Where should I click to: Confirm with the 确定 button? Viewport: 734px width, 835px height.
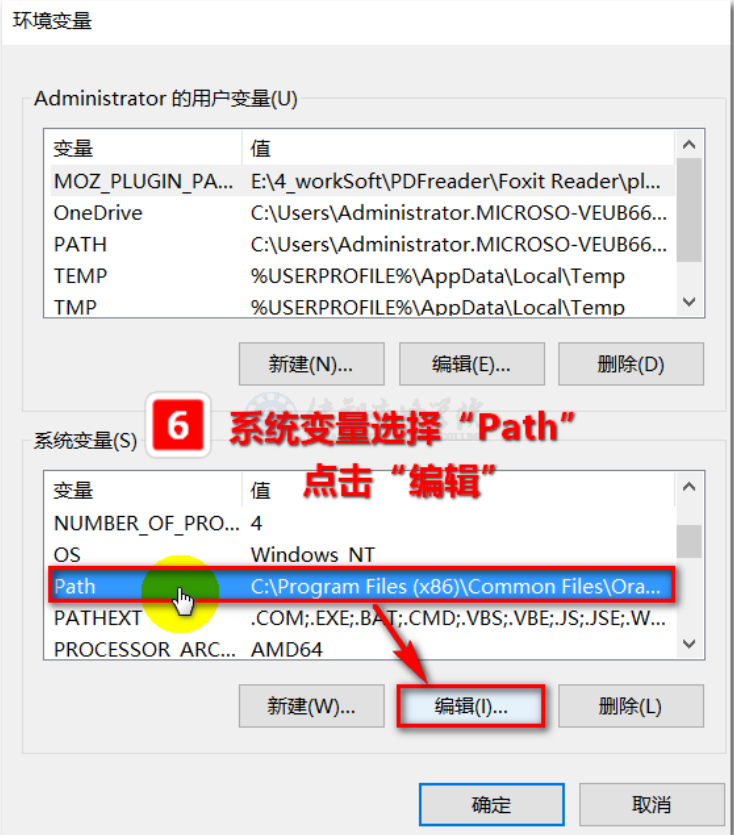pyautogui.click(x=492, y=804)
